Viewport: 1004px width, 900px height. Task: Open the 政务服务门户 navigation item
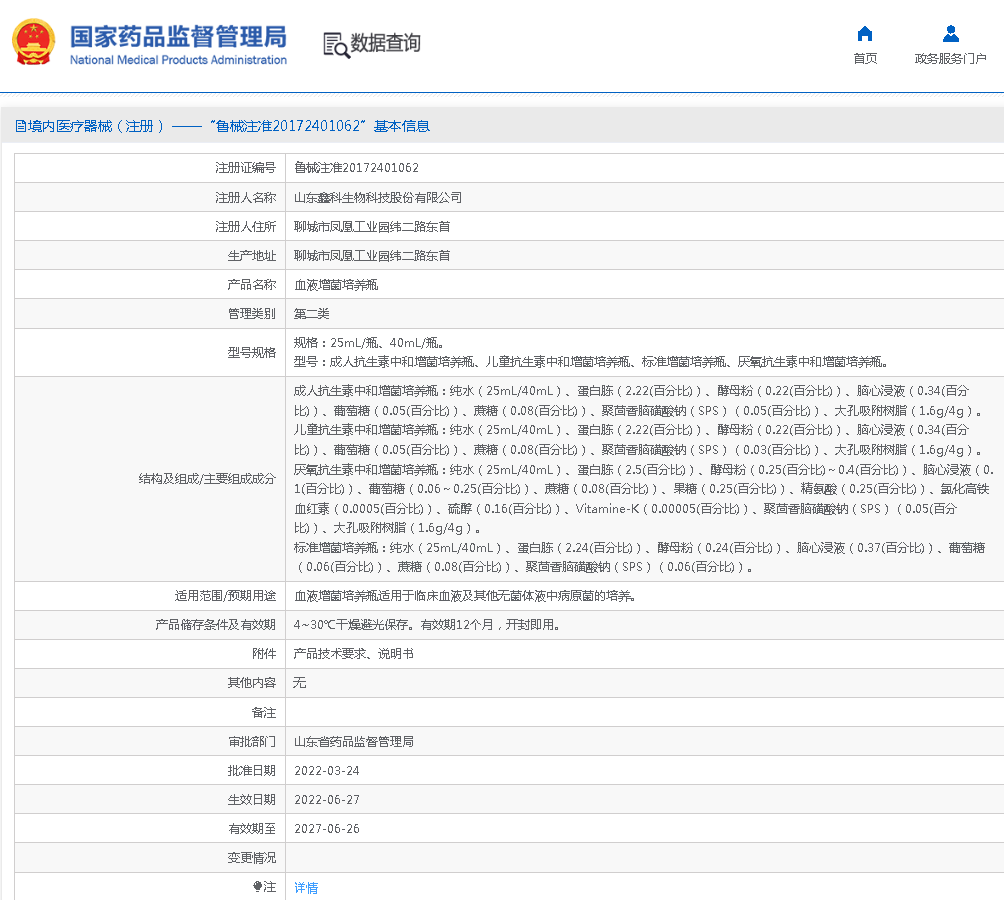pos(950,58)
